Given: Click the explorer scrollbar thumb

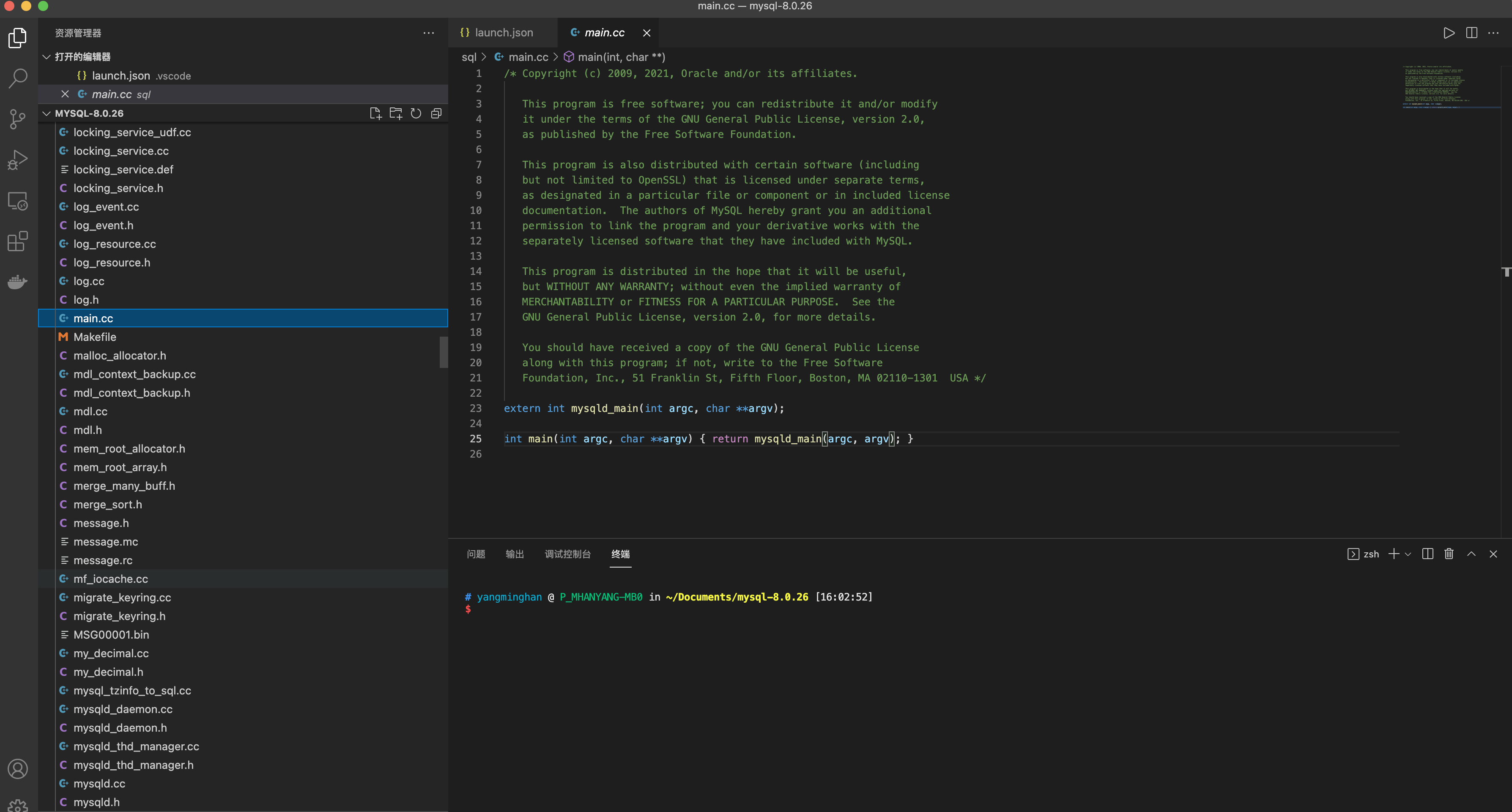Looking at the screenshot, I should tap(444, 352).
